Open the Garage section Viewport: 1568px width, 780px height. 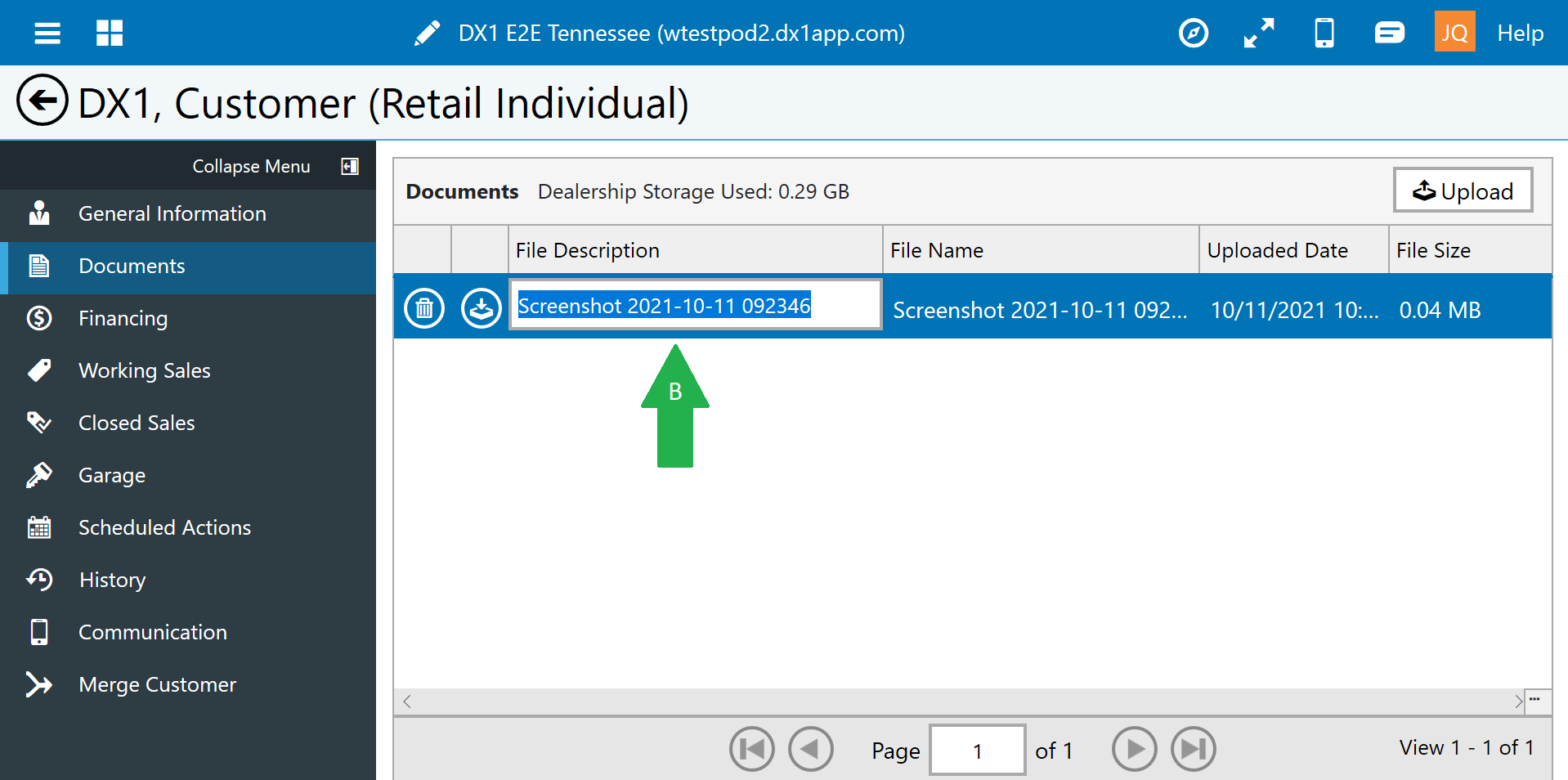188,476
